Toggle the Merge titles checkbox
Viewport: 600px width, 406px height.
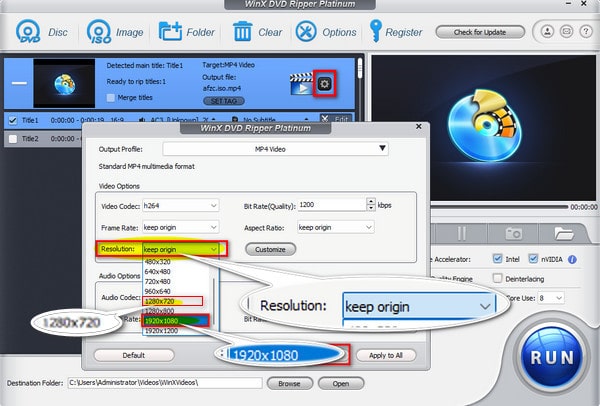tap(110, 98)
